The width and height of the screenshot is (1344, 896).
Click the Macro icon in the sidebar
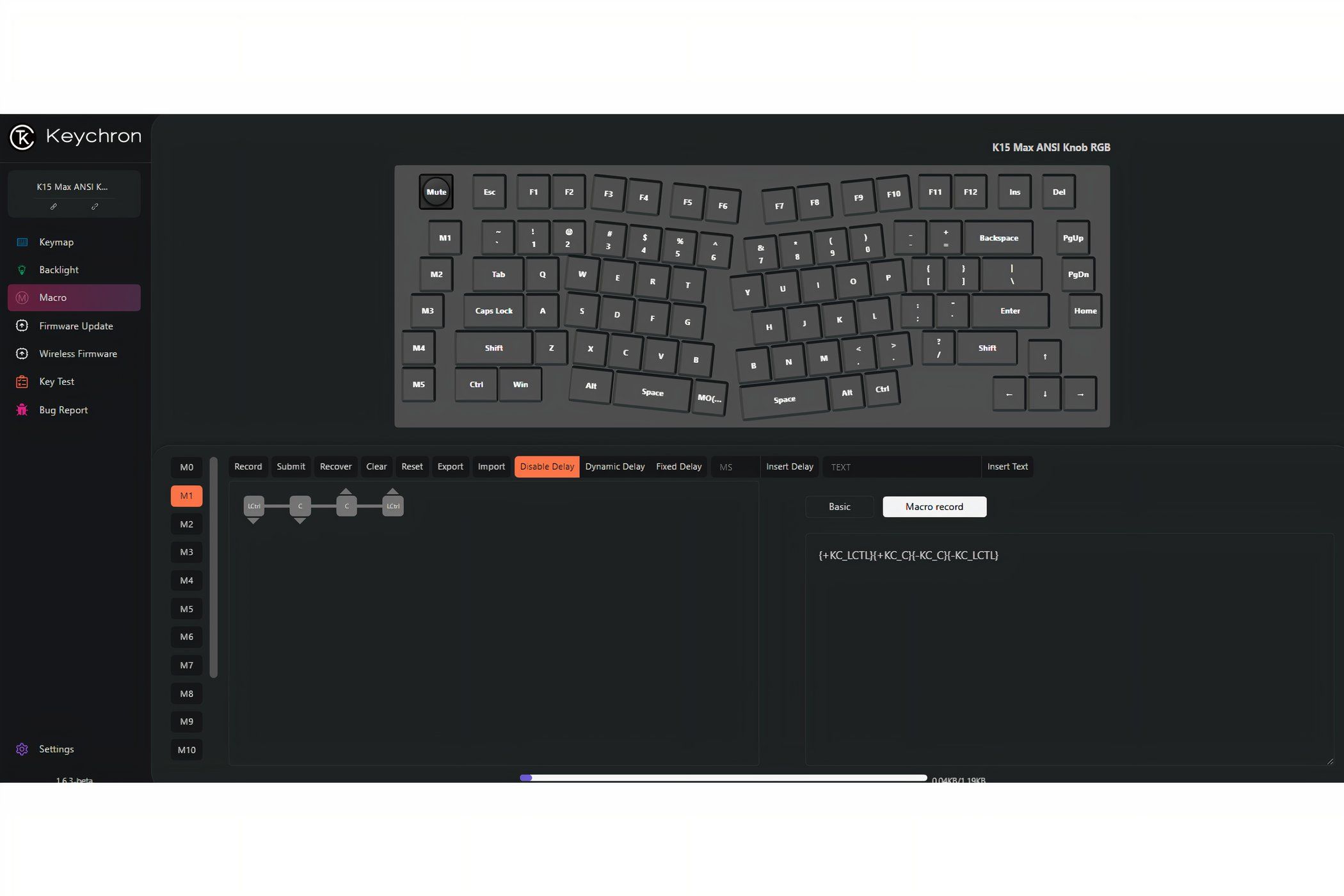coord(21,297)
